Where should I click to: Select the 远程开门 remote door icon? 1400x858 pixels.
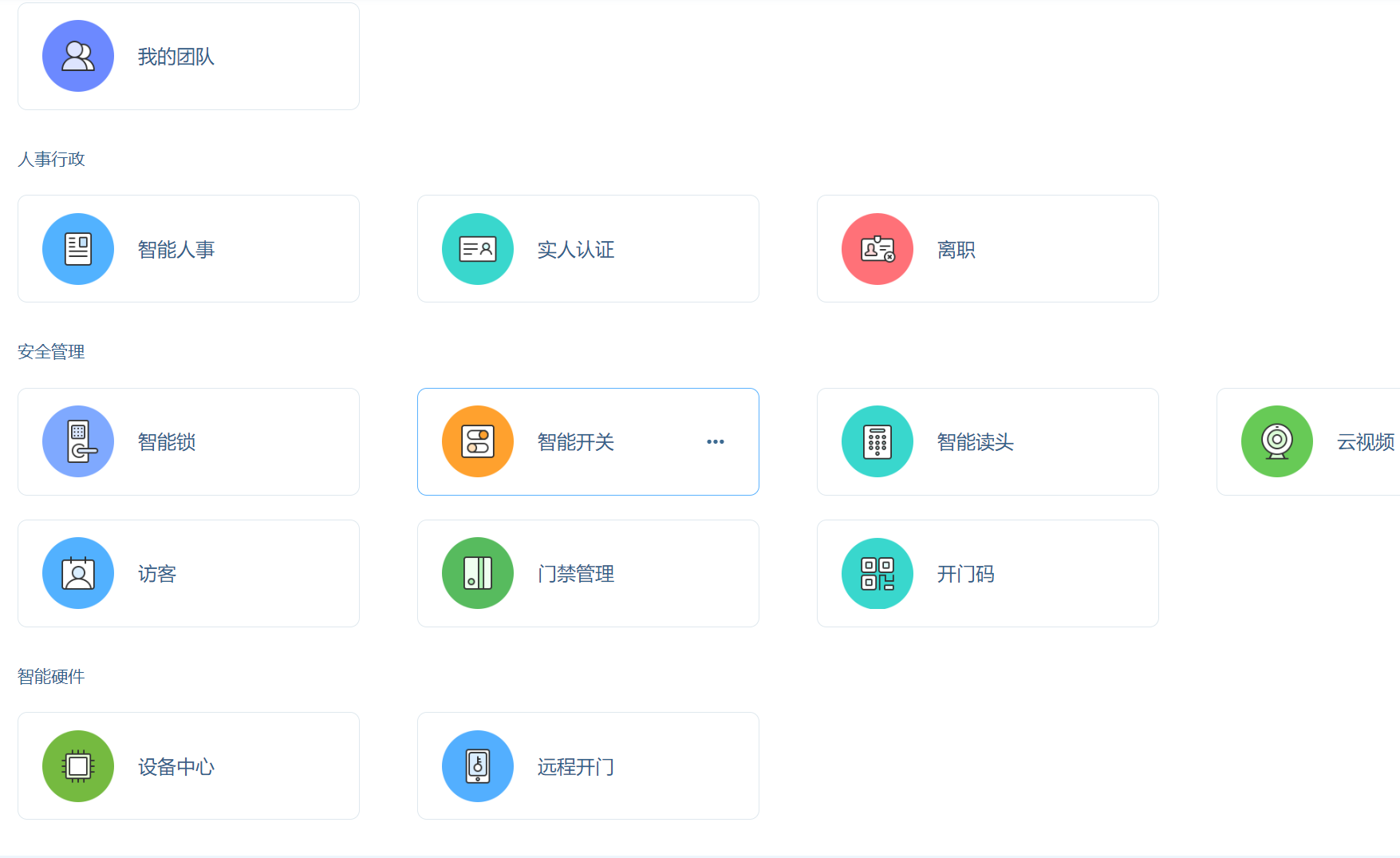pyautogui.click(x=477, y=765)
